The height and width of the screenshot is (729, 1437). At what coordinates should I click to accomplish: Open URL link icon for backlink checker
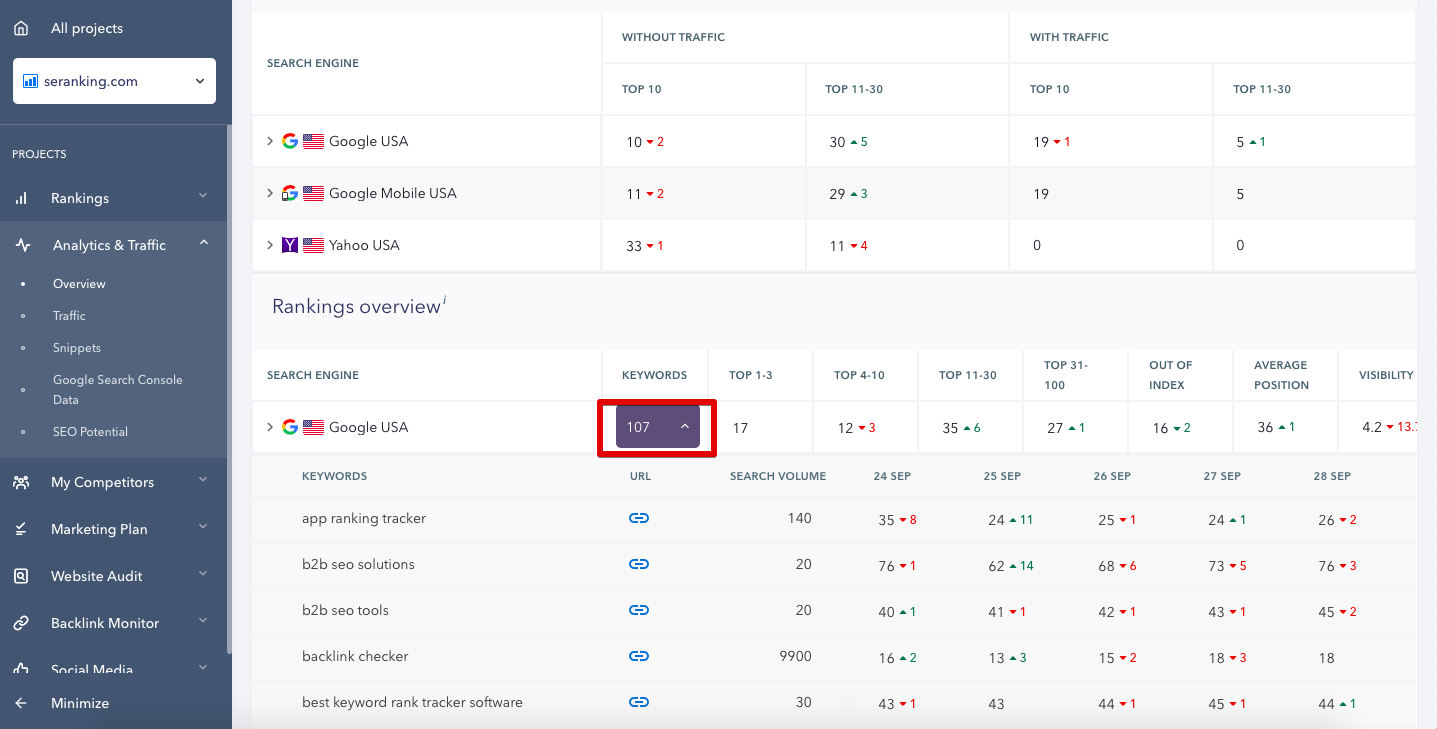click(639, 656)
